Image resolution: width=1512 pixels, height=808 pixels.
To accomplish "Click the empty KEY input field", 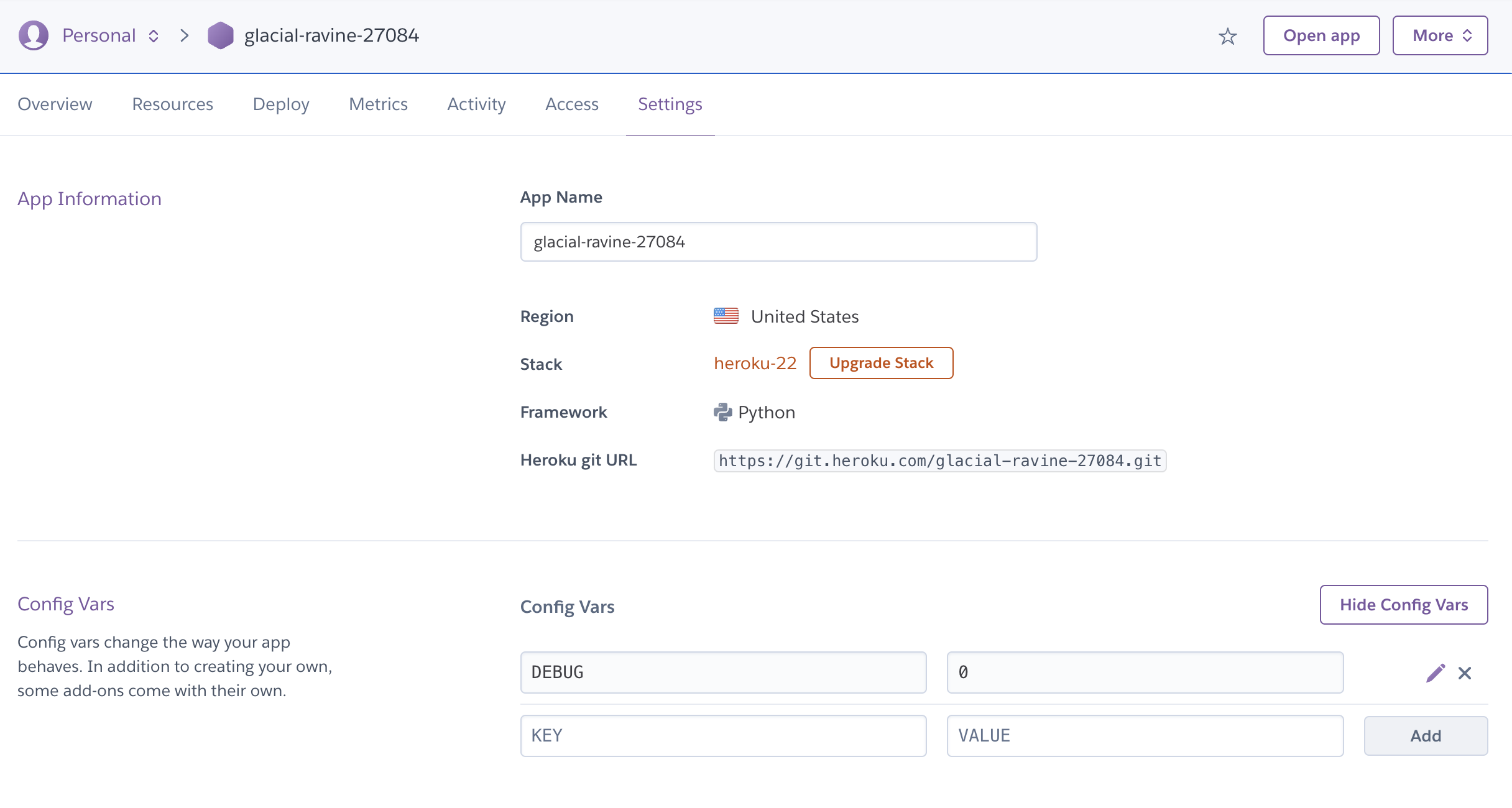I will 723,736.
